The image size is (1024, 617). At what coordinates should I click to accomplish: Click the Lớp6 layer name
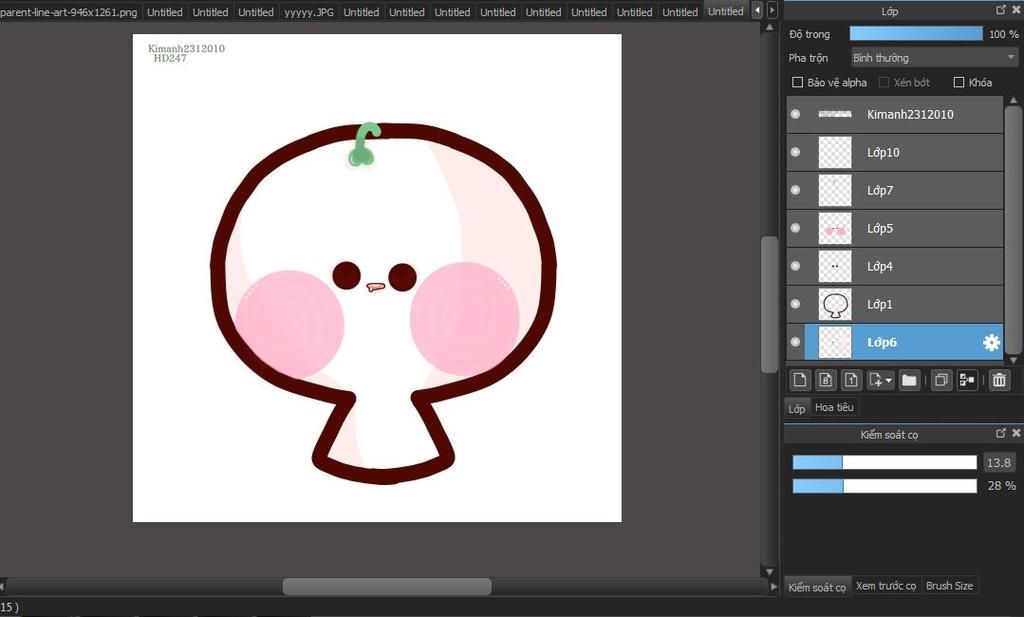tap(882, 341)
